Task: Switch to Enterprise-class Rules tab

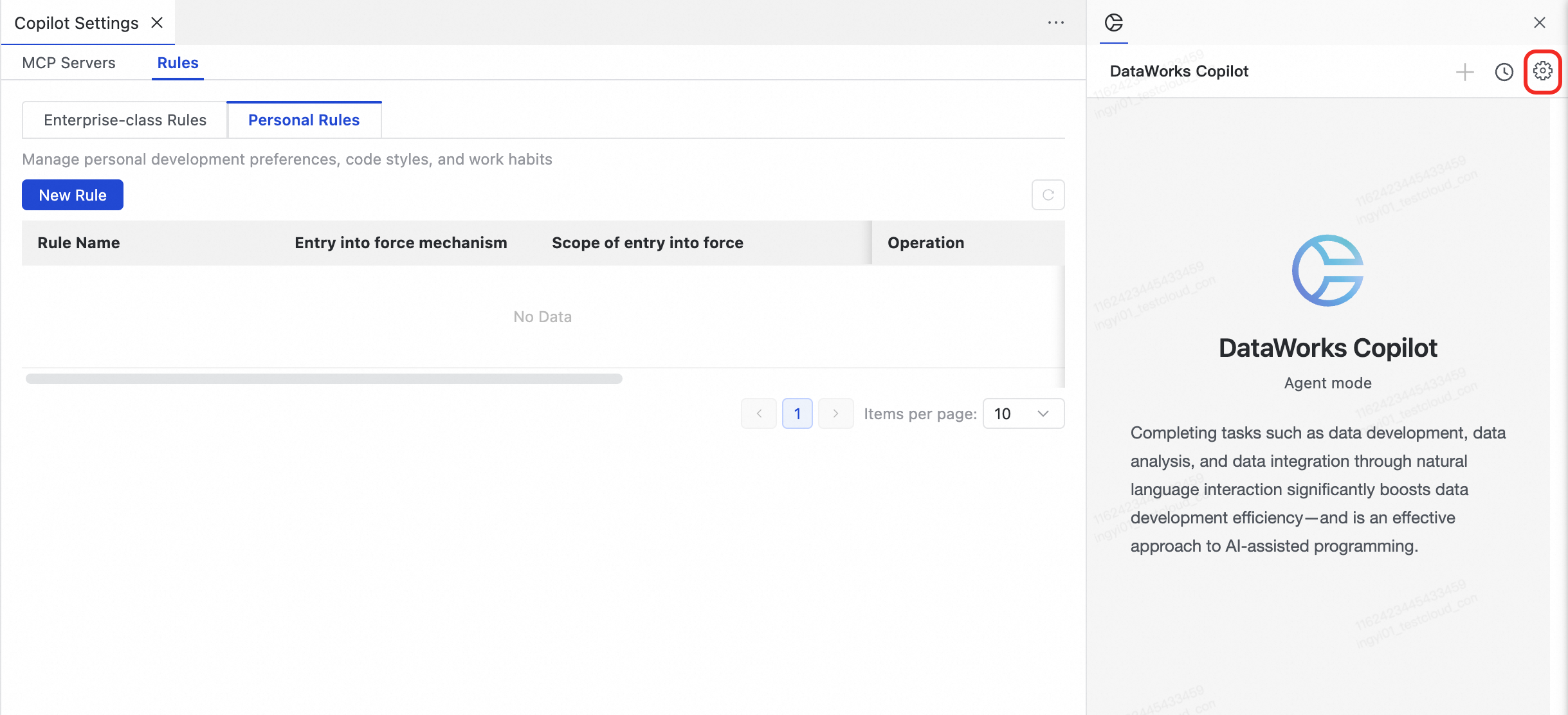Action: pyautogui.click(x=125, y=120)
